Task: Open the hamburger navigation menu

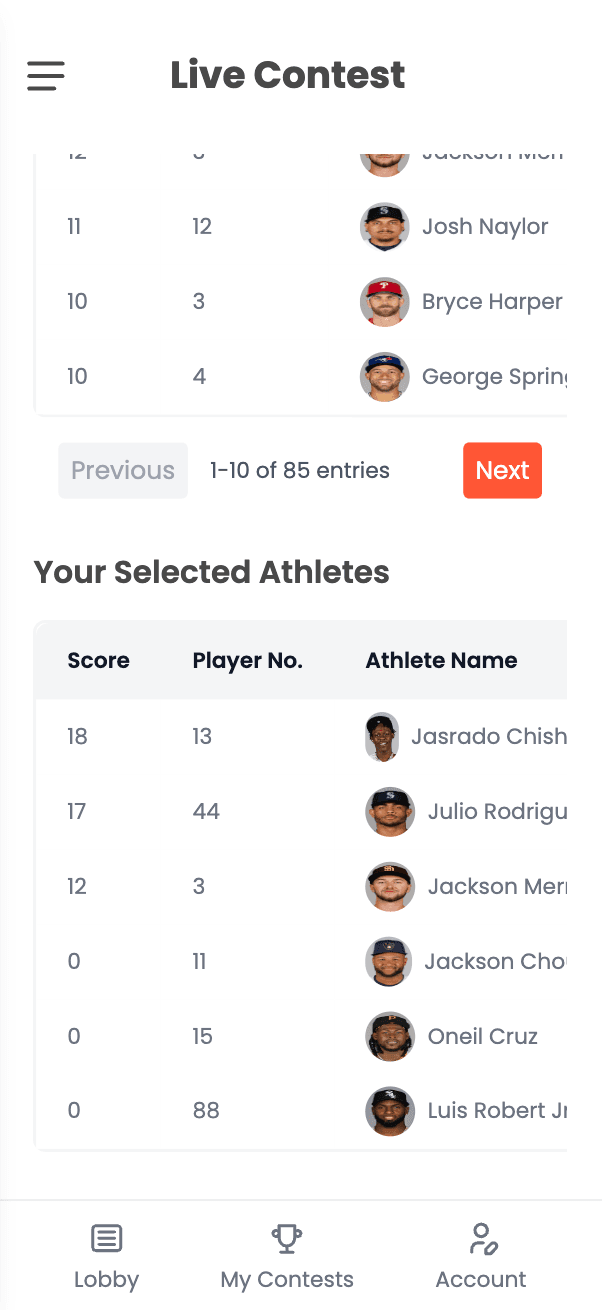Action: (45, 76)
